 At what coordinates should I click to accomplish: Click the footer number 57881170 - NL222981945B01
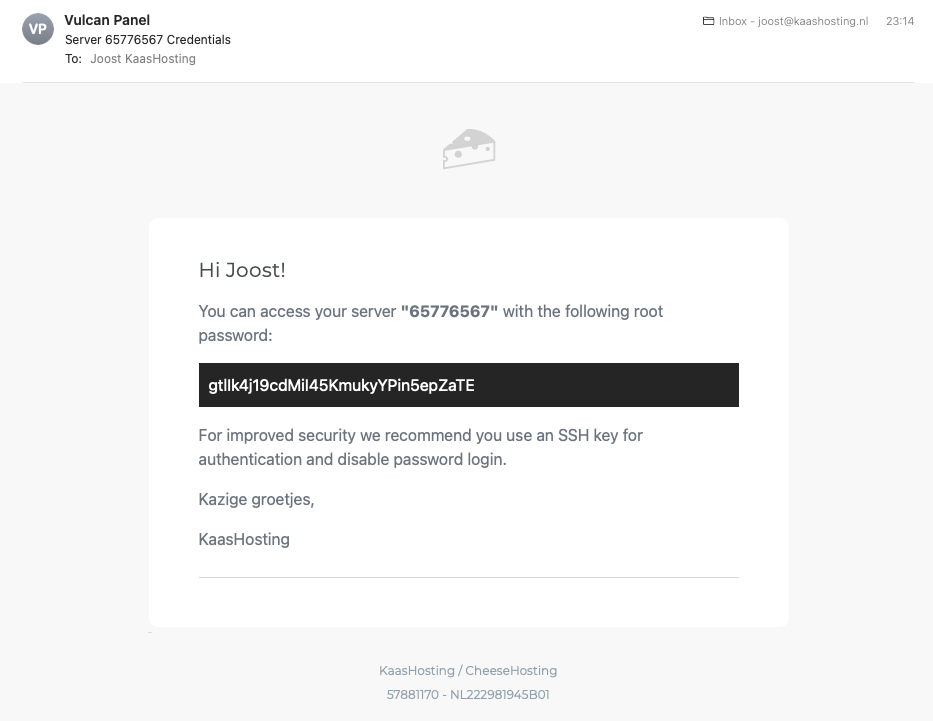[x=468, y=694]
